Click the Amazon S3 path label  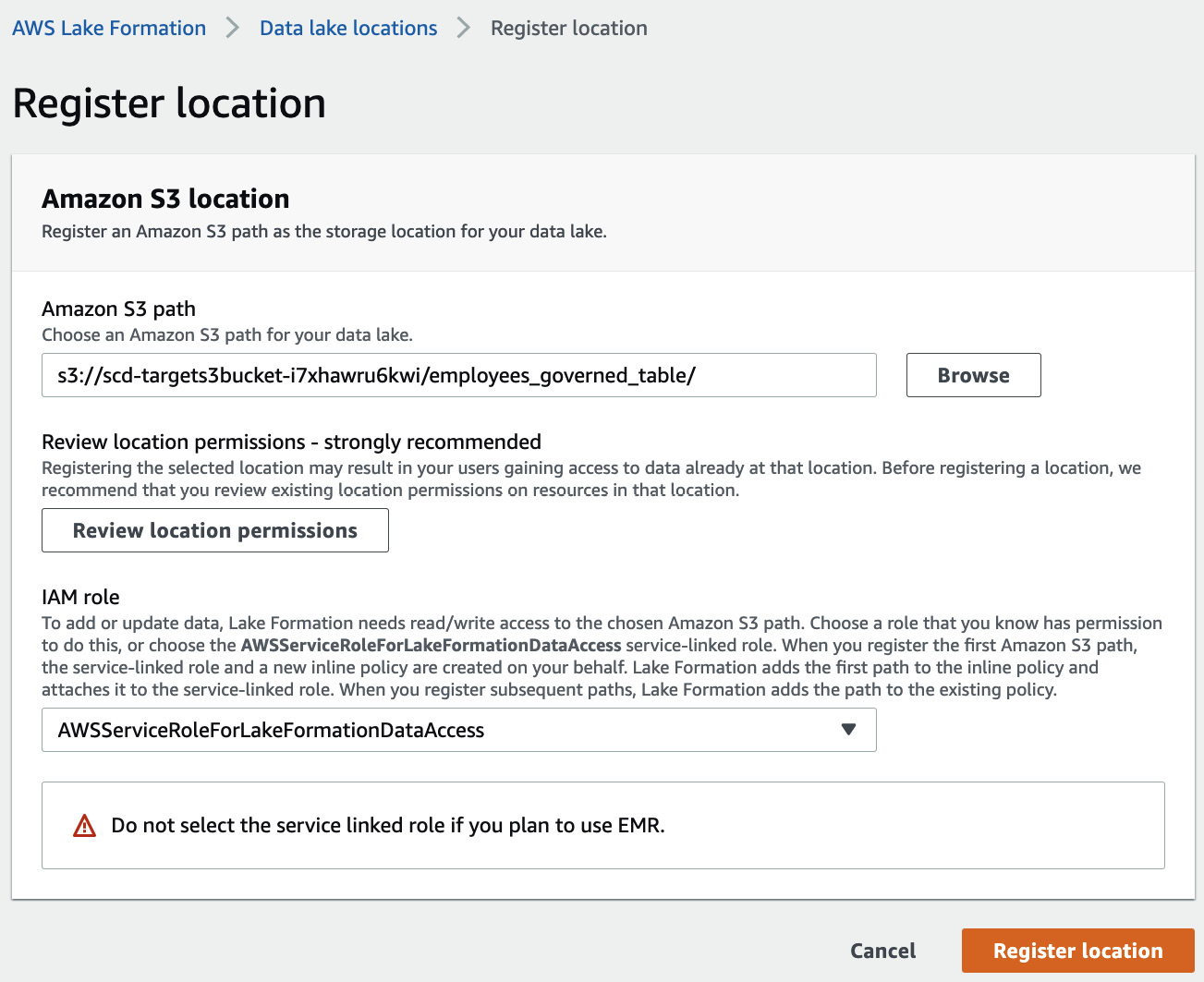coord(119,309)
